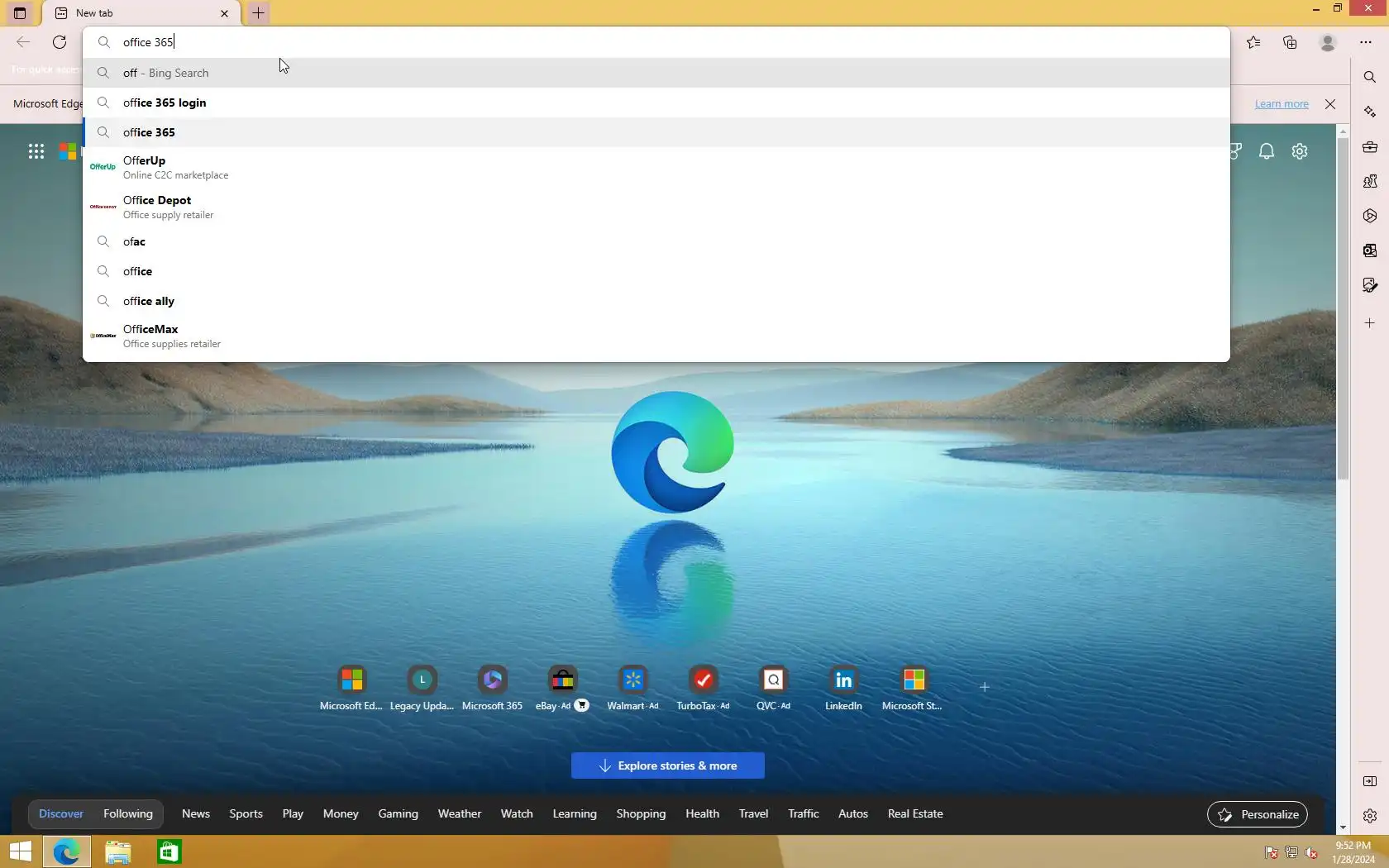Refresh the current page
Viewport: 1389px width, 868px height.
pyautogui.click(x=60, y=42)
